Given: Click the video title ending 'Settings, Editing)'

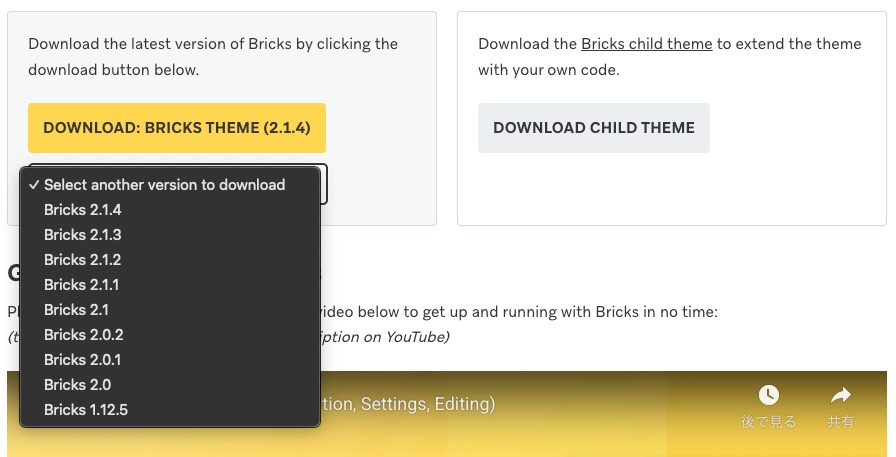Looking at the screenshot, I should pos(407,404).
